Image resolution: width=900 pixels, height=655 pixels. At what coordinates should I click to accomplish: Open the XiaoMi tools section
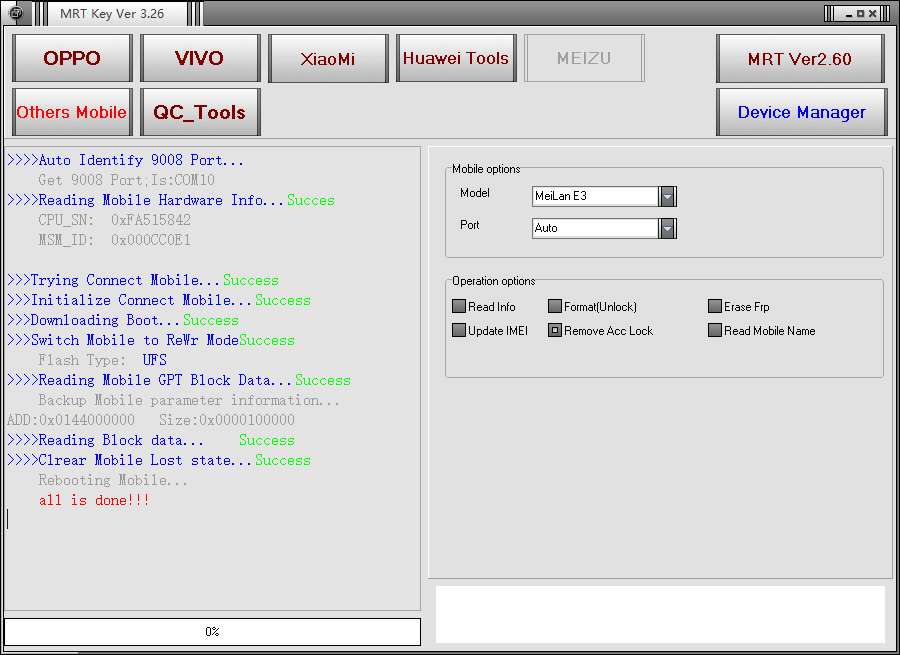pos(328,58)
